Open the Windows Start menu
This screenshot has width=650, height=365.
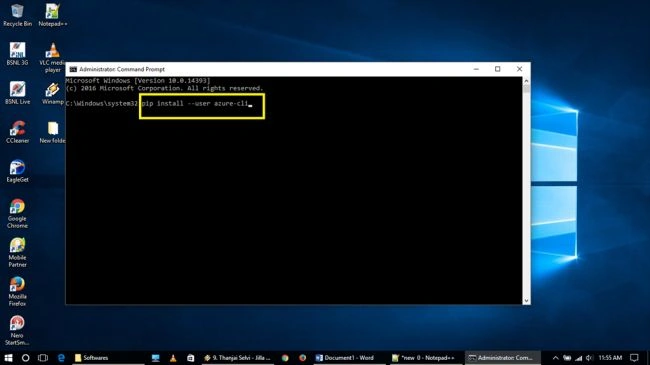[8, 358]
